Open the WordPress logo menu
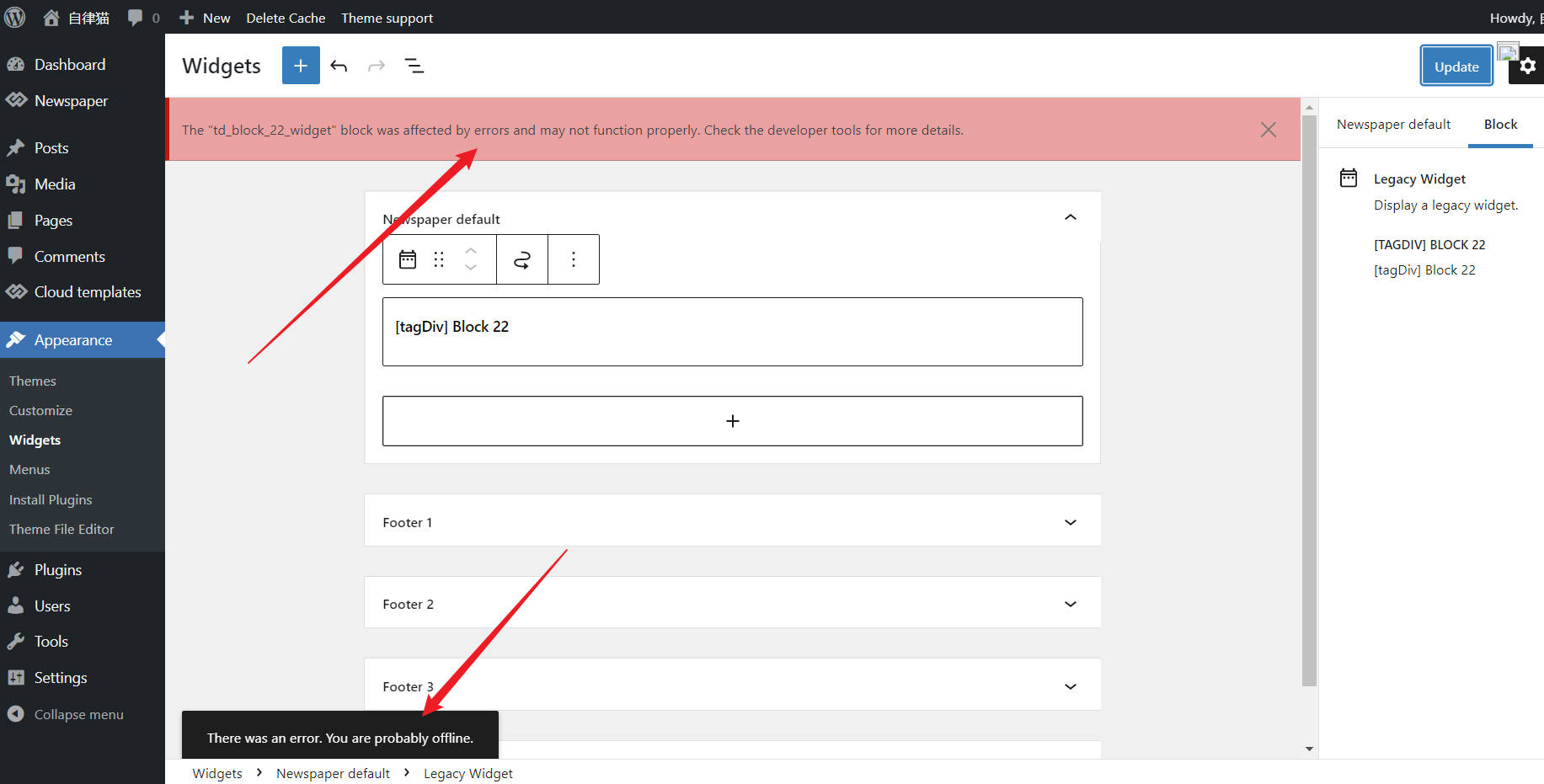1544x784 pixels. point(15,18)
